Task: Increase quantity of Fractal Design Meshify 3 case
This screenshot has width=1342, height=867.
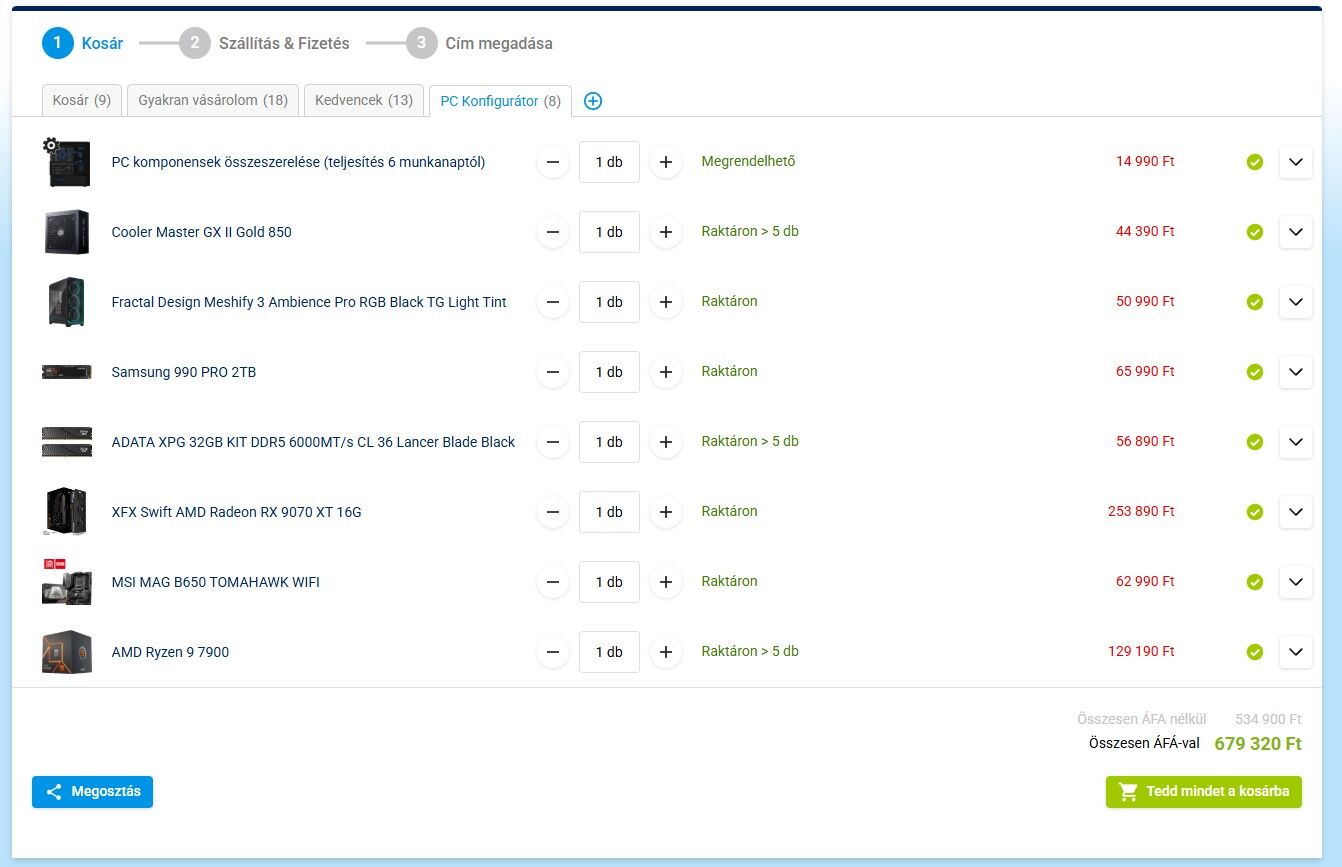Action: pyautogui.click(x=665, y=302)
